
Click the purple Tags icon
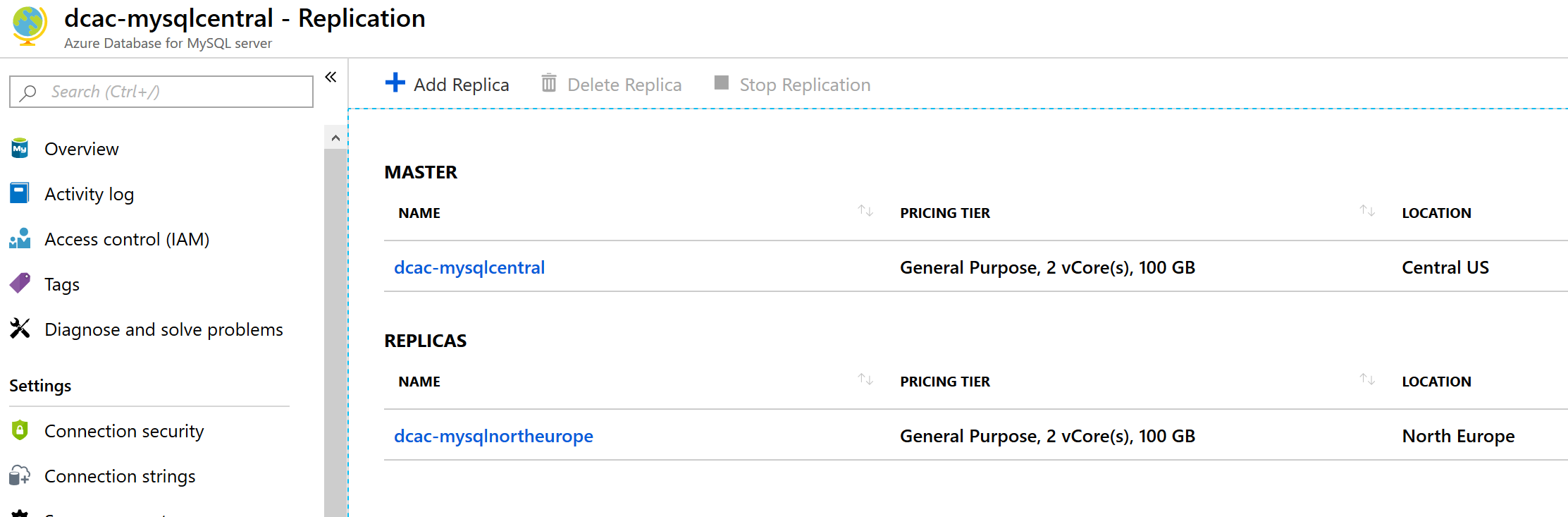click(x=20, y=283)
